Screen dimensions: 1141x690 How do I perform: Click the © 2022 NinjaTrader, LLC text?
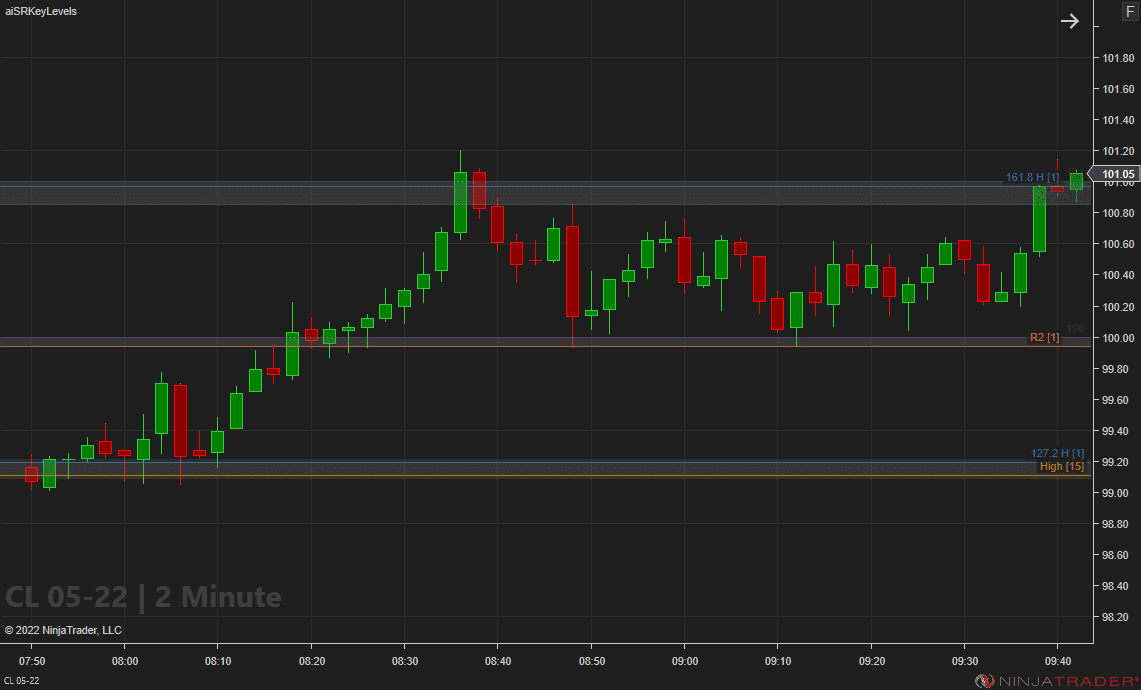click(x=63, y=630)
